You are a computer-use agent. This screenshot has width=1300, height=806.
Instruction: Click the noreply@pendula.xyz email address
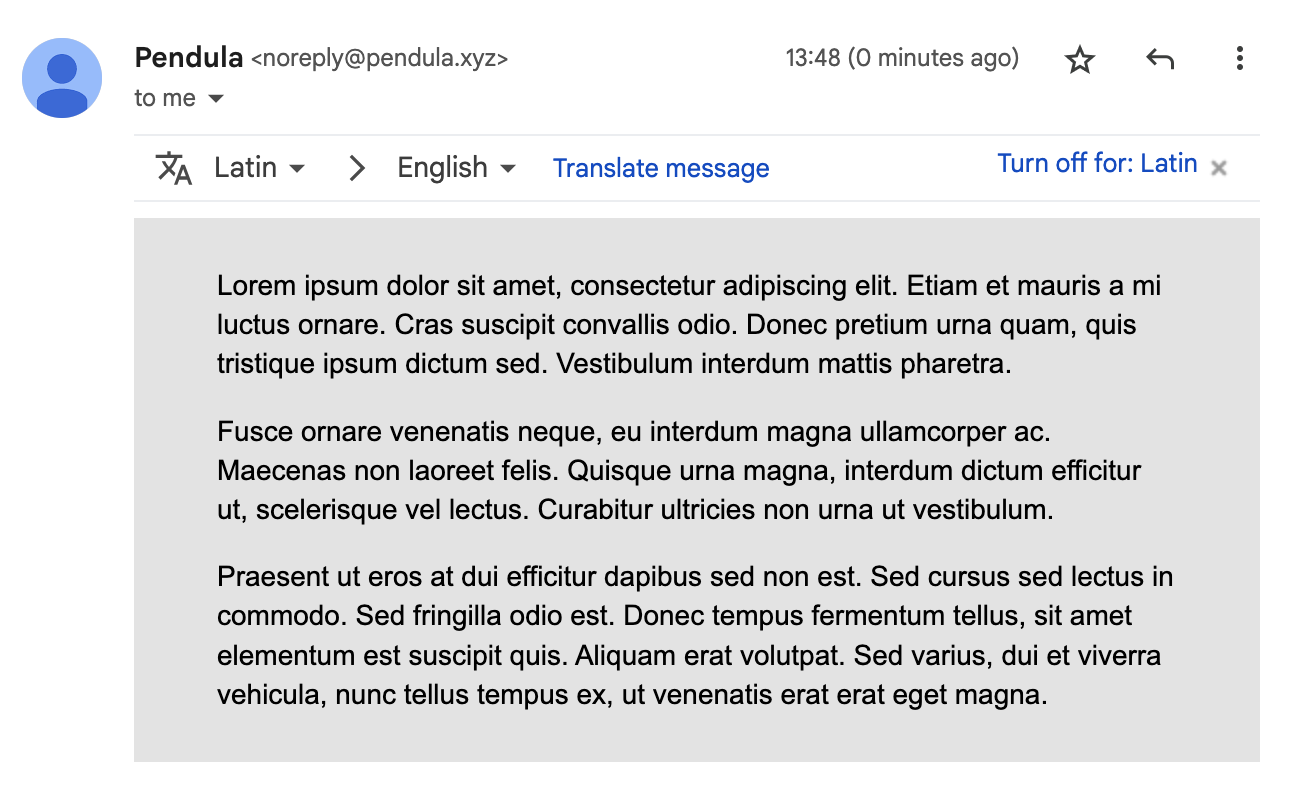(379, 59)
